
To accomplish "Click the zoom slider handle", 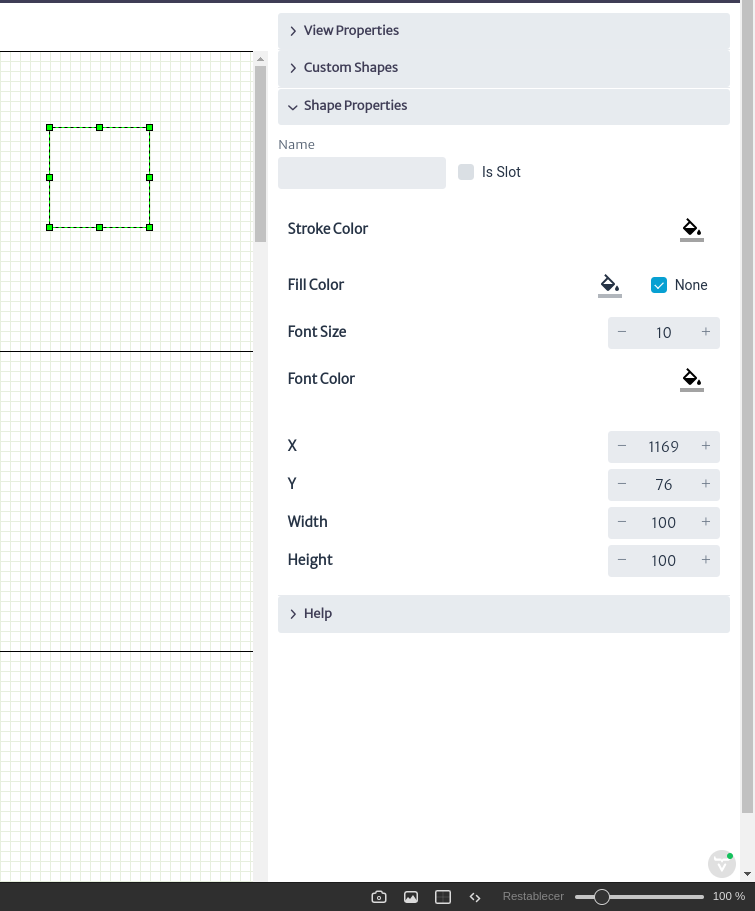I will 602,897.
